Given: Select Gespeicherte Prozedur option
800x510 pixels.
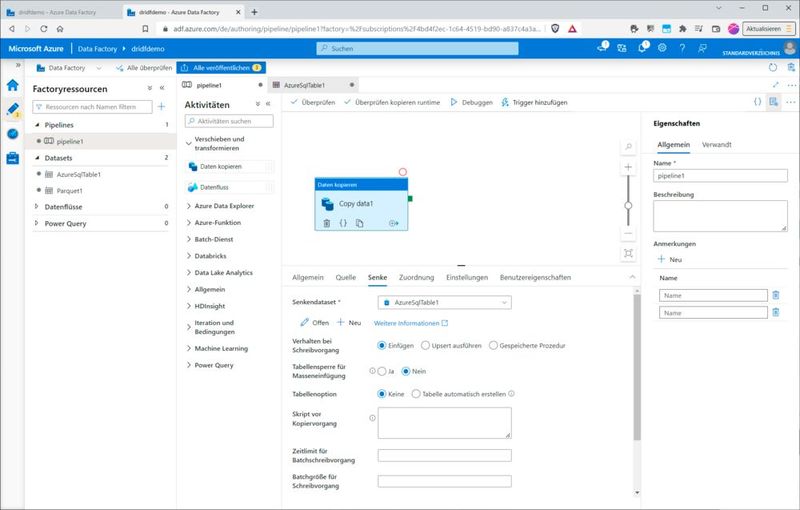Looking at the screenshot, I should pyautogui.click(x=493, y=345).
